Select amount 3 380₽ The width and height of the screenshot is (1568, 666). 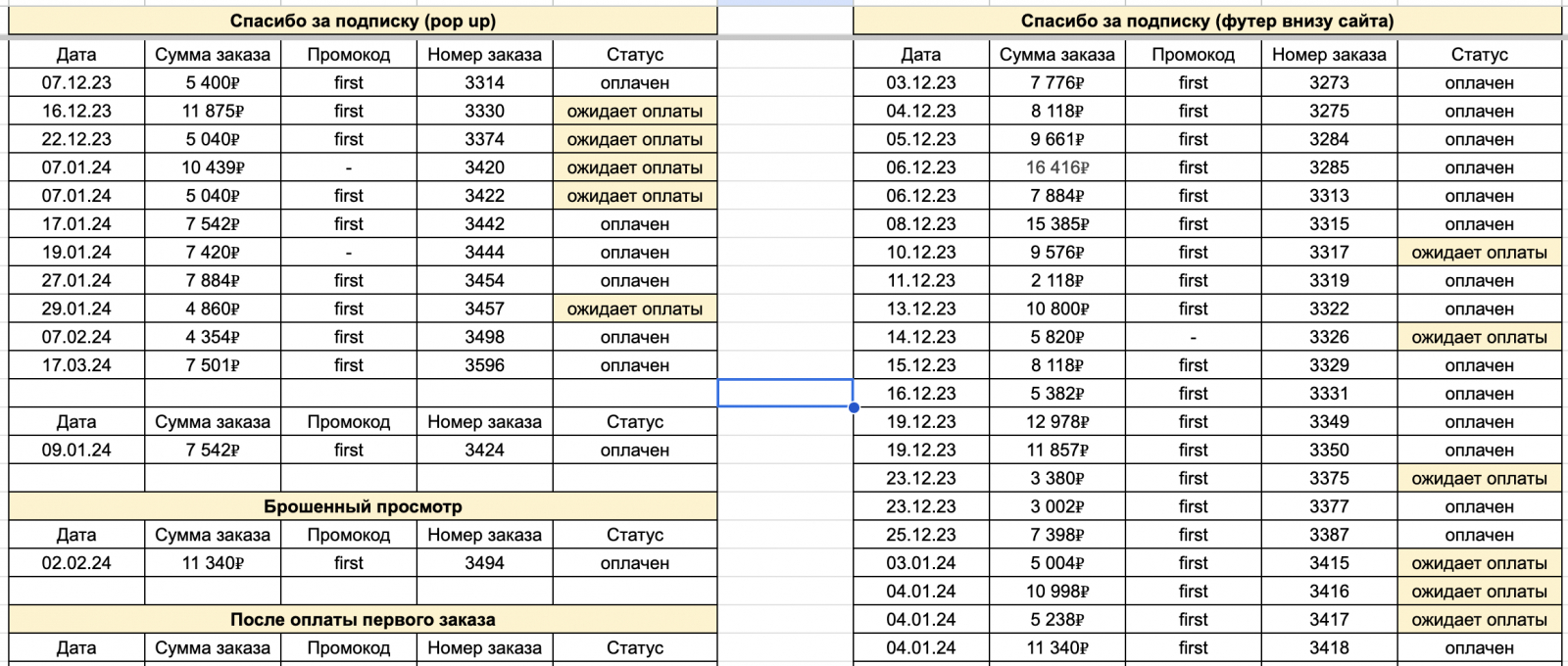(x=1057, y=479)
